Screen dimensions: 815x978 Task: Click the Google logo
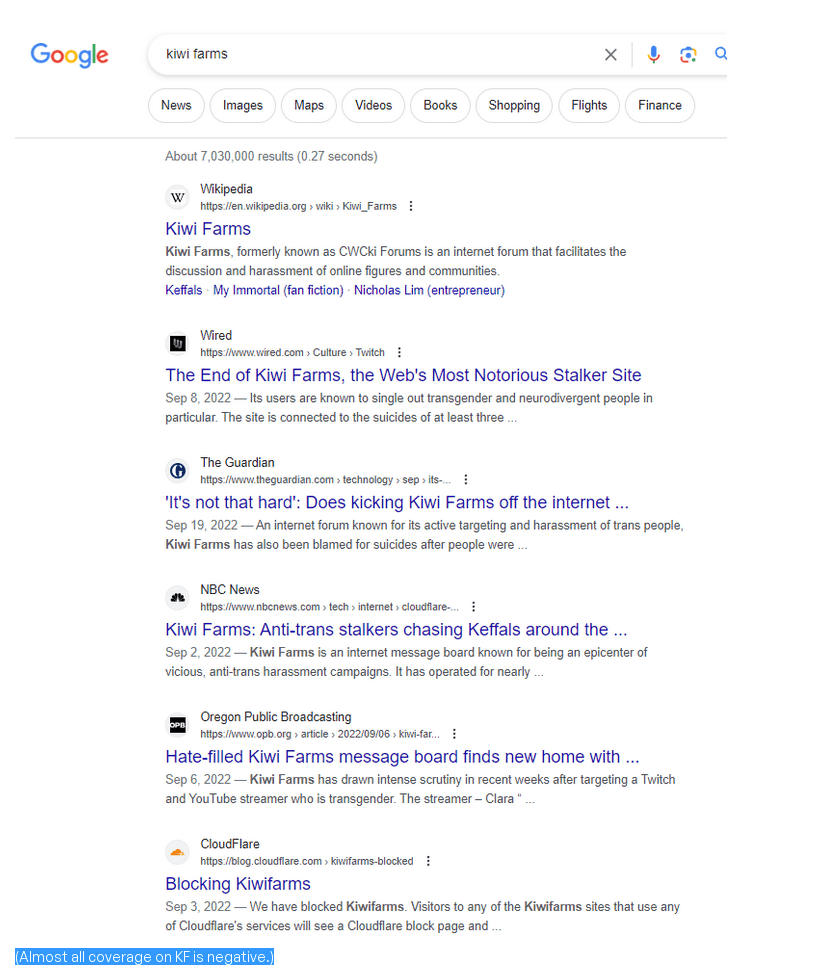click(69, 55)
